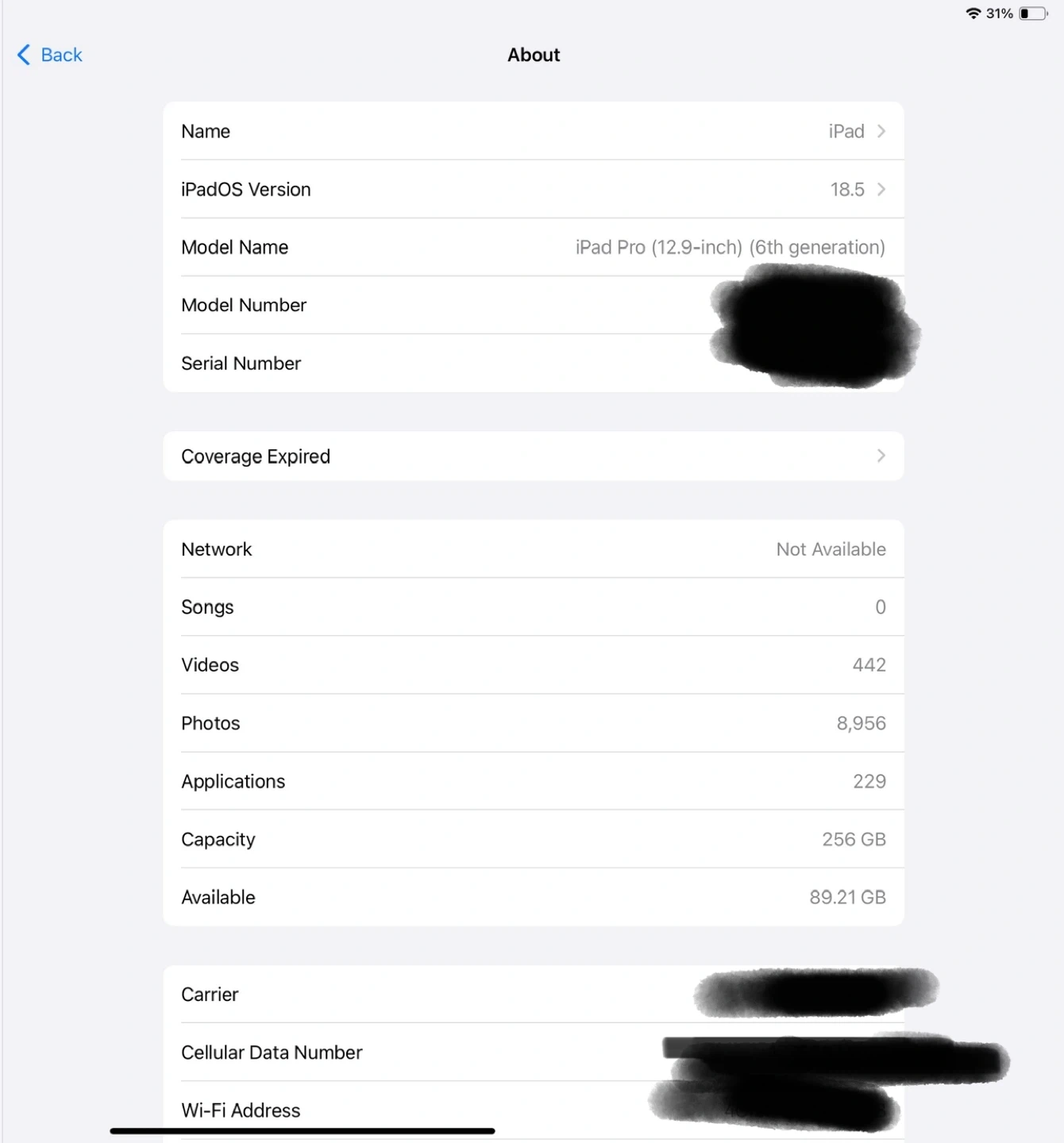Expand iPadOS Version details chevron
This screenshot has height=1143, width=1064.
(x=881, y=189)
